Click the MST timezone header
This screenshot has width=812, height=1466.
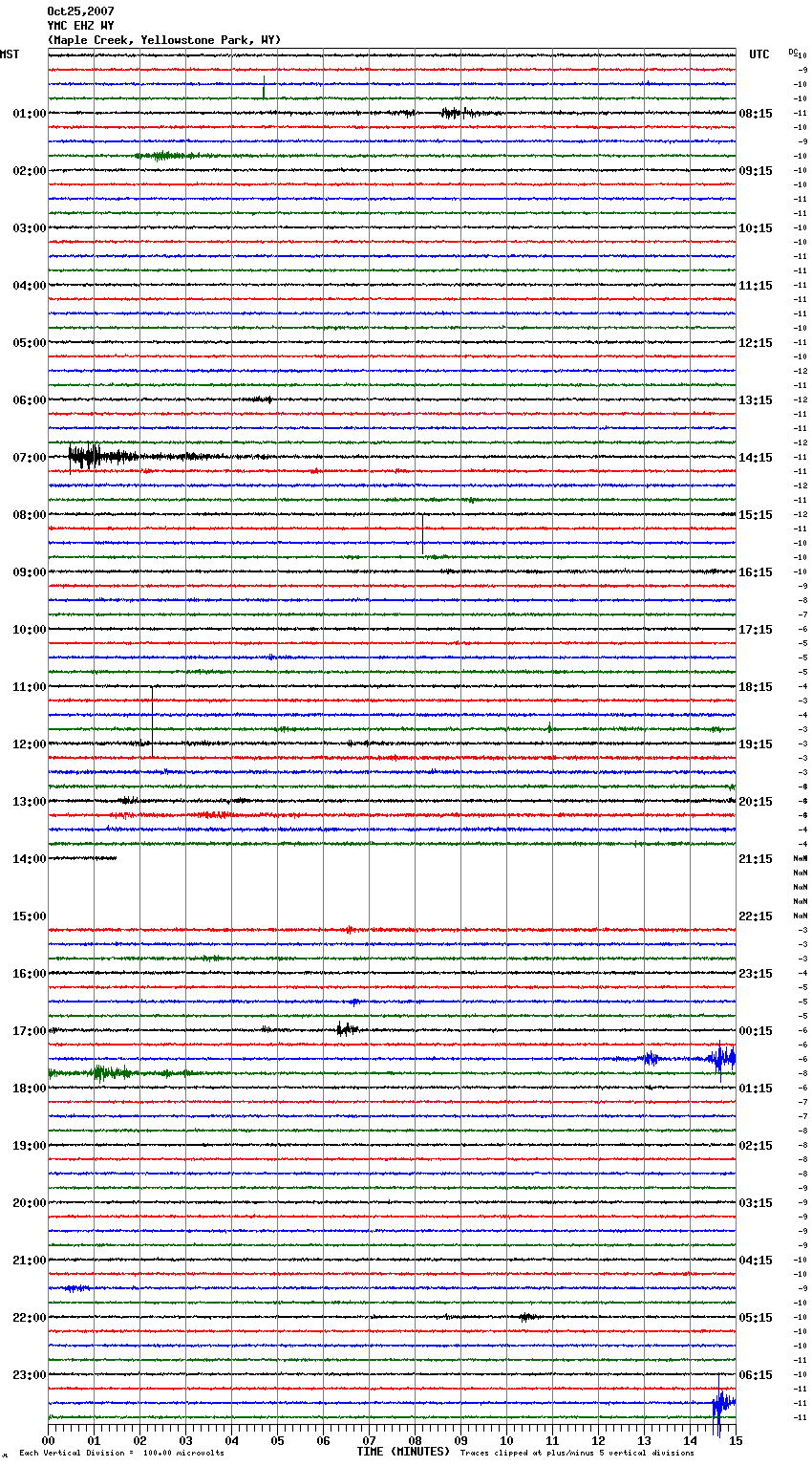[10, 54]
